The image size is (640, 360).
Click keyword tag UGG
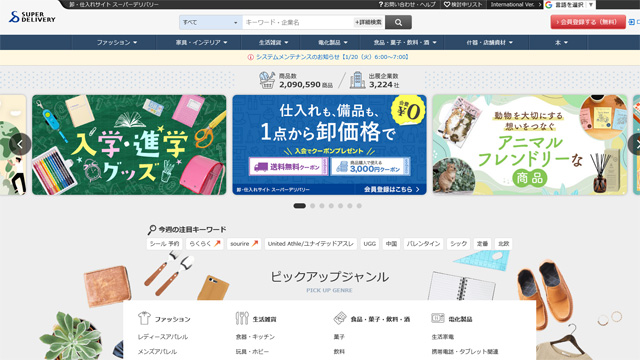click(x=370, y=244)
